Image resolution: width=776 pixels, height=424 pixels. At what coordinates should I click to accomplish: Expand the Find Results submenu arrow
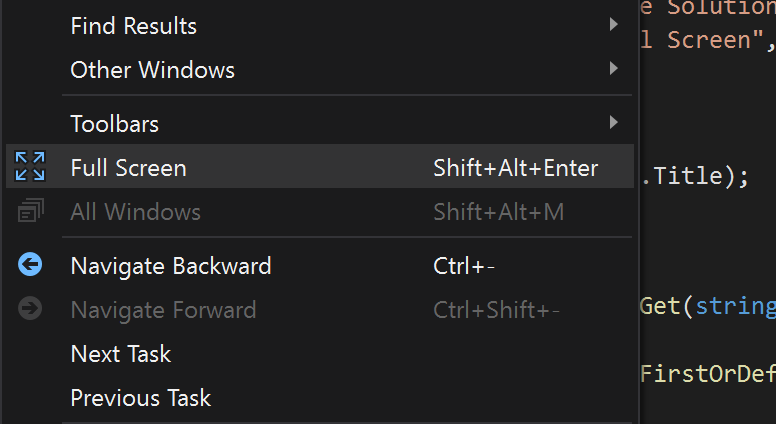tap(614, 24)
